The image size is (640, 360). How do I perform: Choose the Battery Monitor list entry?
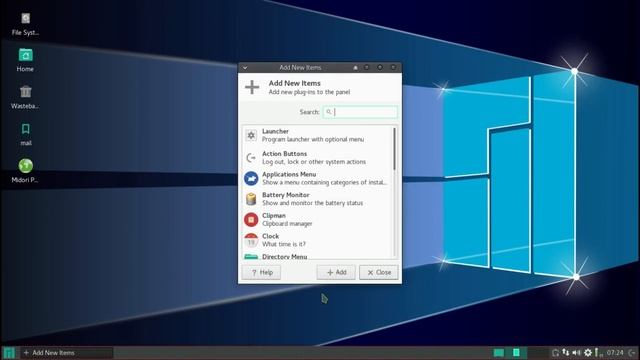pyautogui.click(x=317, y=199)
